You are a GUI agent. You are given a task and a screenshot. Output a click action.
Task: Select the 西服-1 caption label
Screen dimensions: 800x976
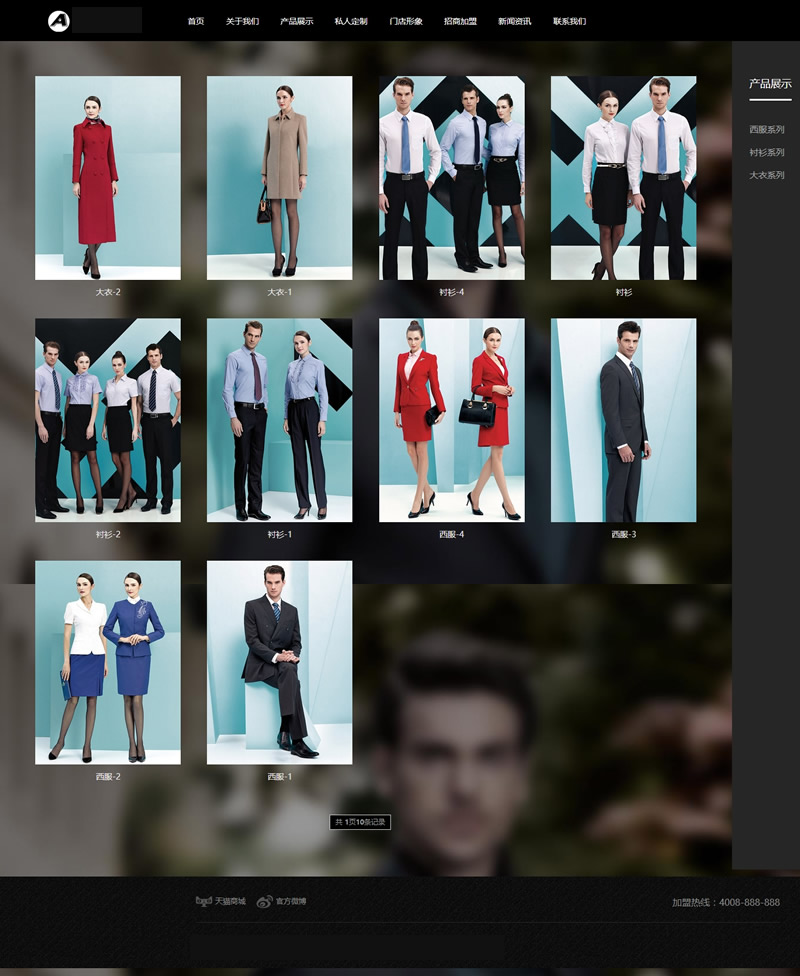280,777
